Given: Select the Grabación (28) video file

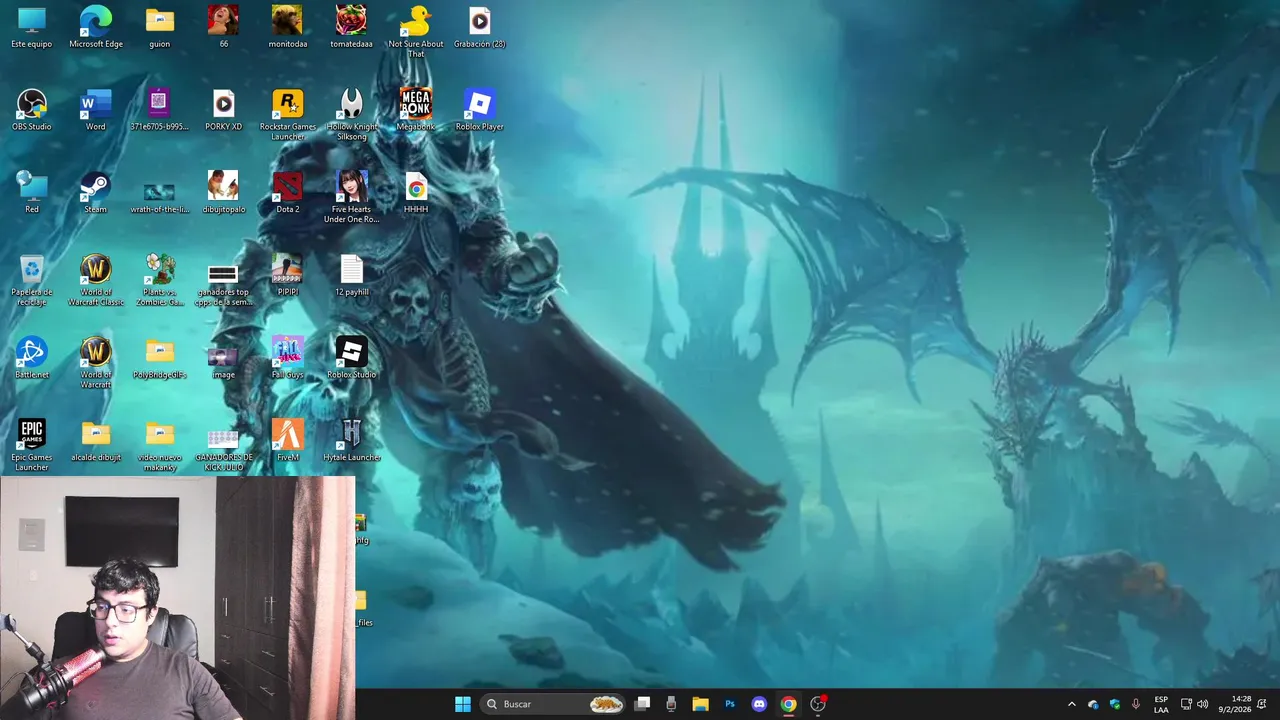Looking at the screenshot, I should (480, 27).
